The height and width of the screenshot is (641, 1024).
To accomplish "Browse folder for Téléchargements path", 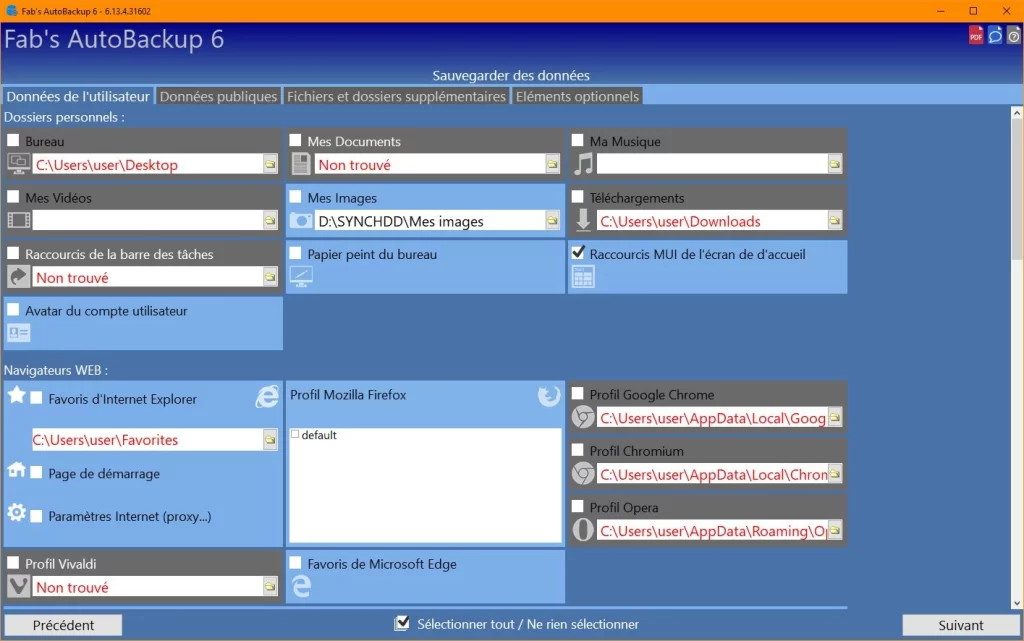I will pyautogui.click(x=834, y=221).
